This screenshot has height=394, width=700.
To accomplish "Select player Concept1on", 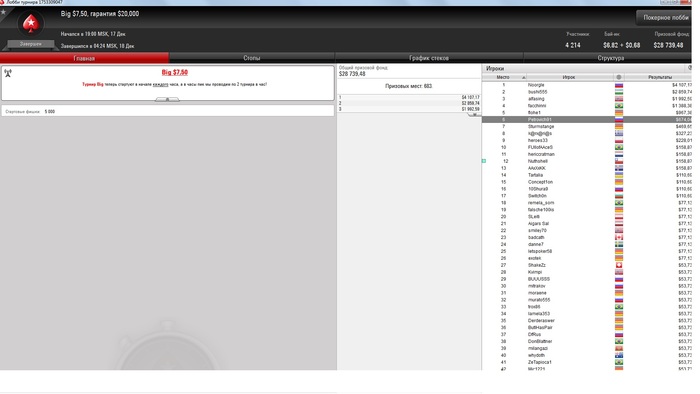I will (x=540, y=182).
